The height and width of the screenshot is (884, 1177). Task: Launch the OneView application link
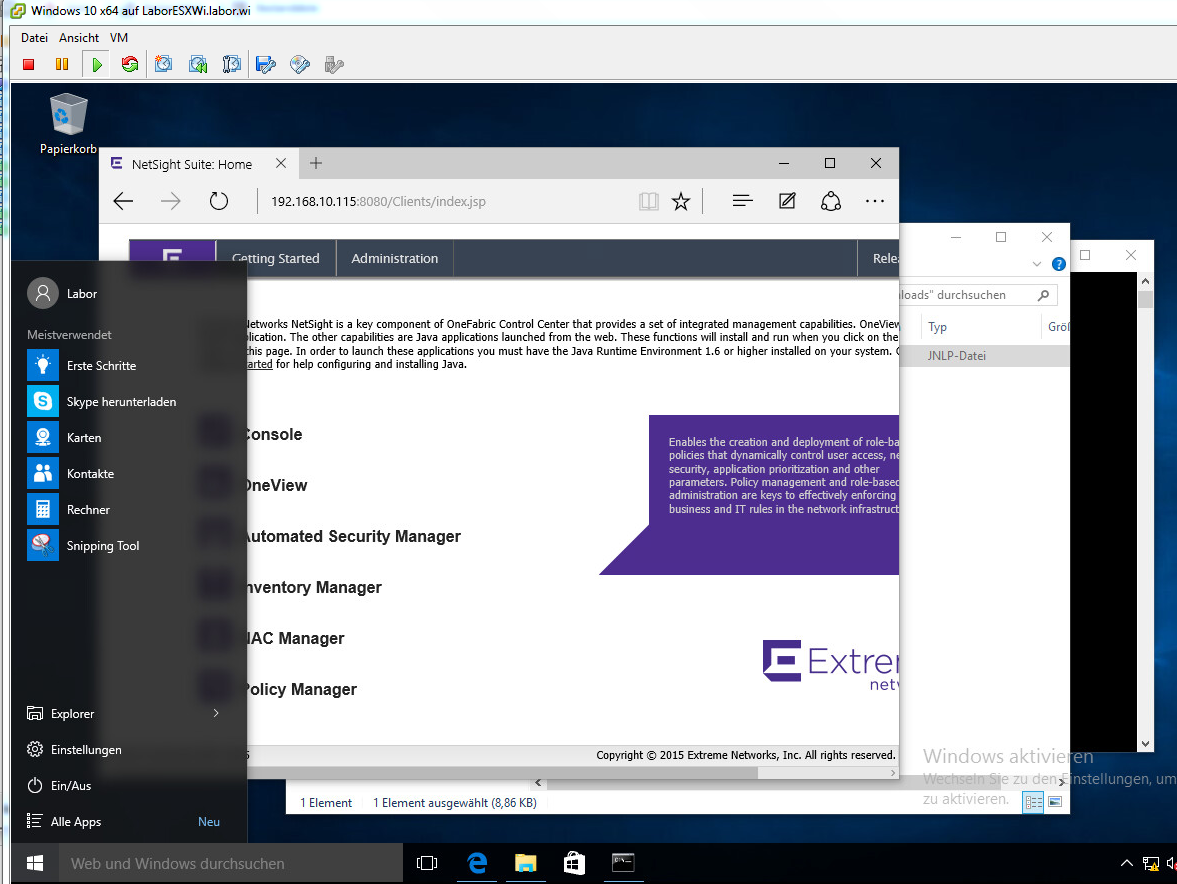[275, 486]
